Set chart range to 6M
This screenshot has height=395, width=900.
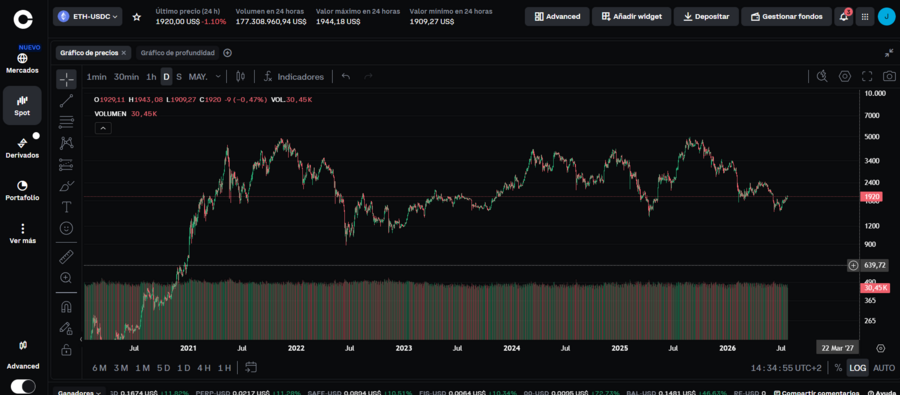pos(99,368)
